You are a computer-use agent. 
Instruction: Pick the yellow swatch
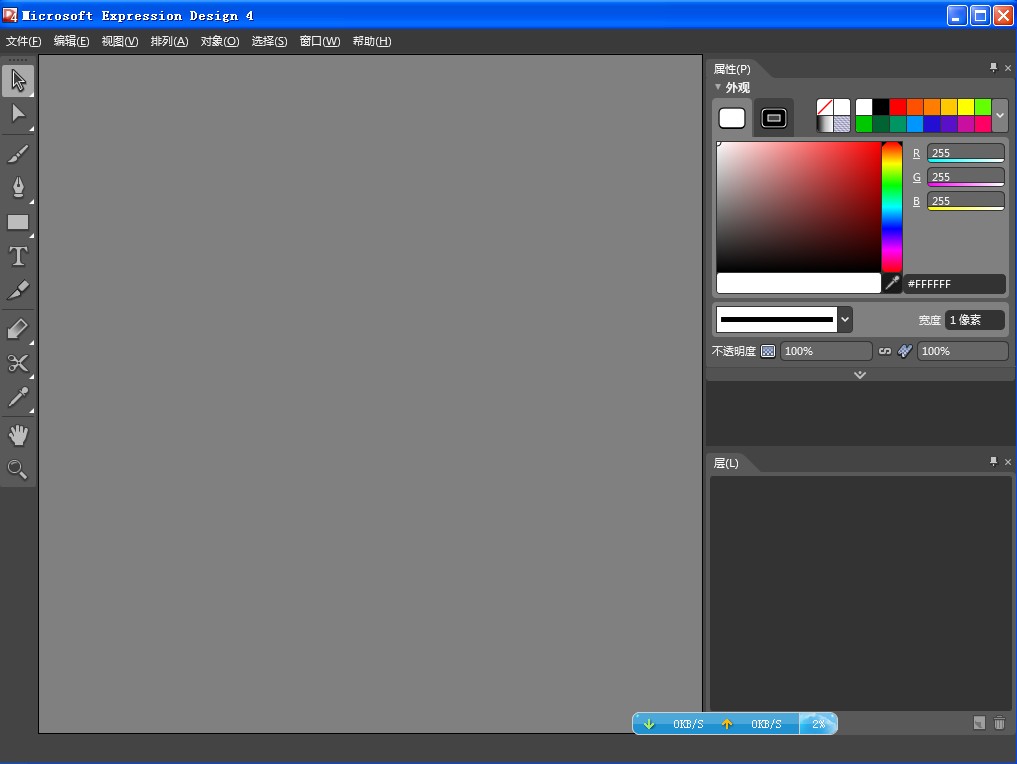click(x=966, y=107)
